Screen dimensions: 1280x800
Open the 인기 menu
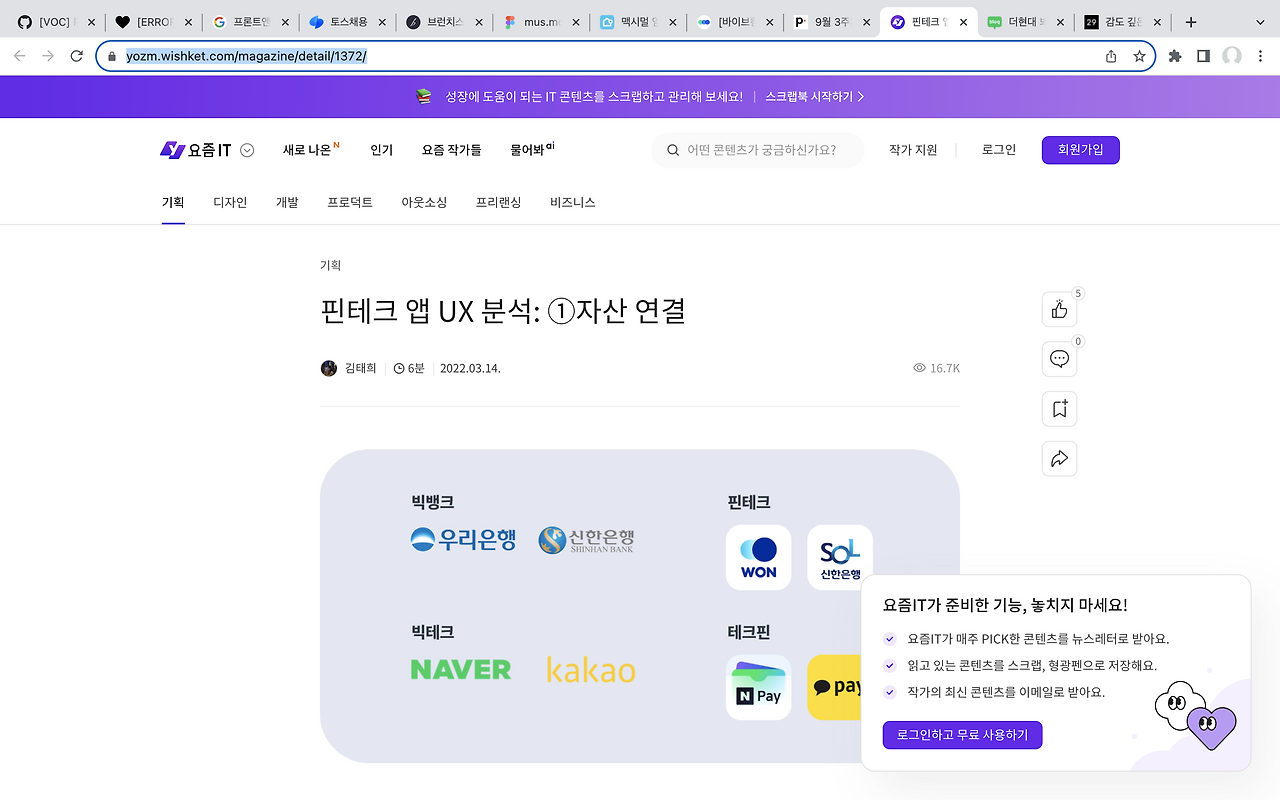[381, 150]
